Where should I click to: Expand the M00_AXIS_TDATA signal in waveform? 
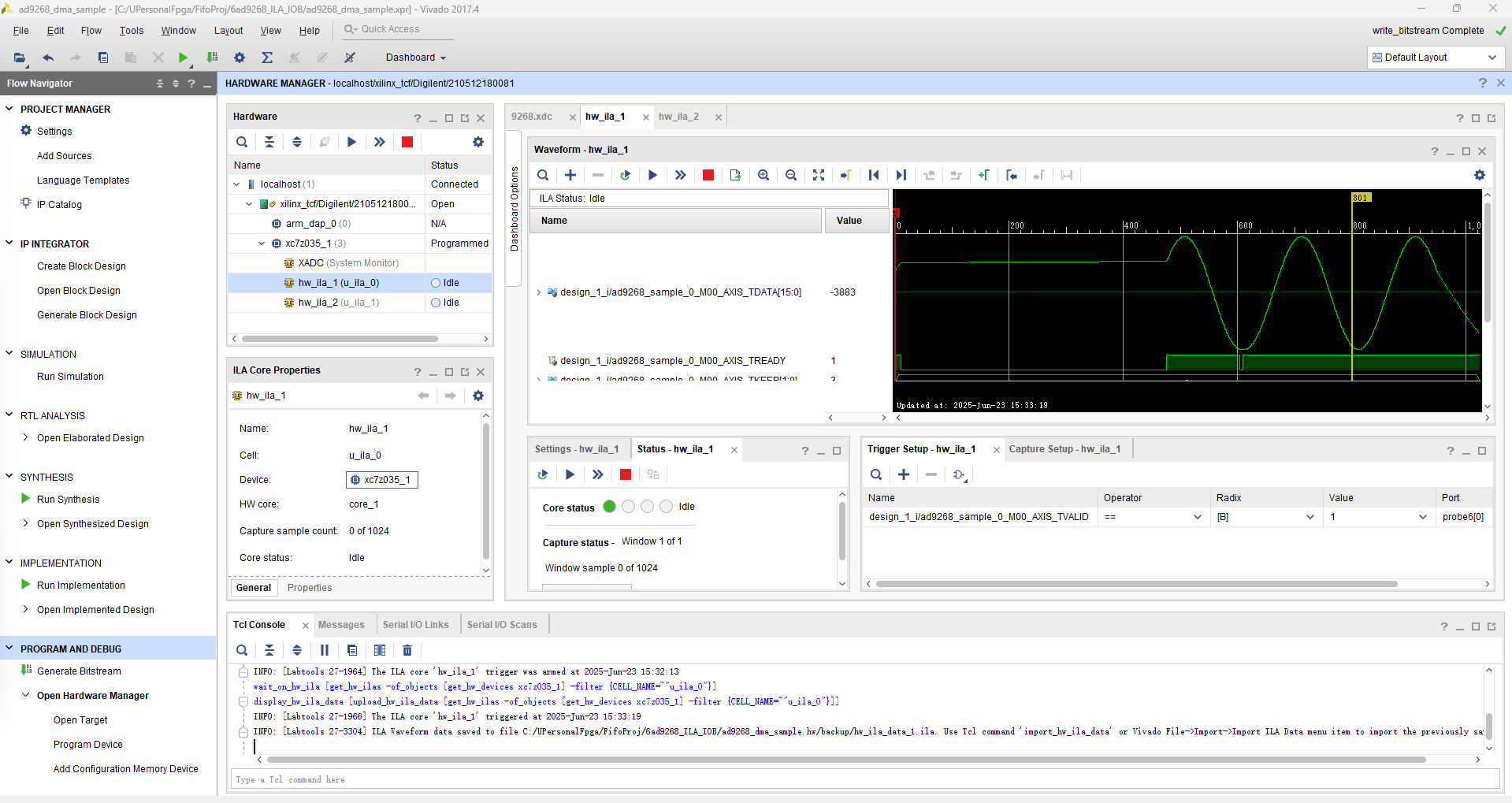[x=538, y=292]
